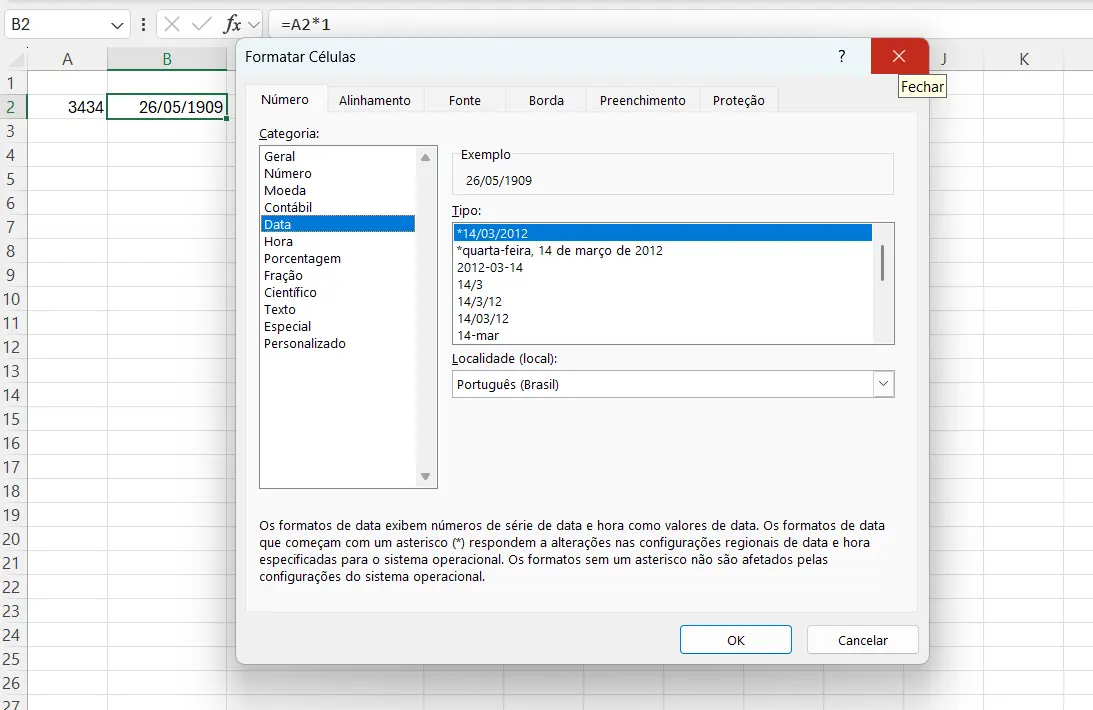Viewport: 1093px width, 710px height.
Task: Open the Borda tab
Action: (545, 100)
